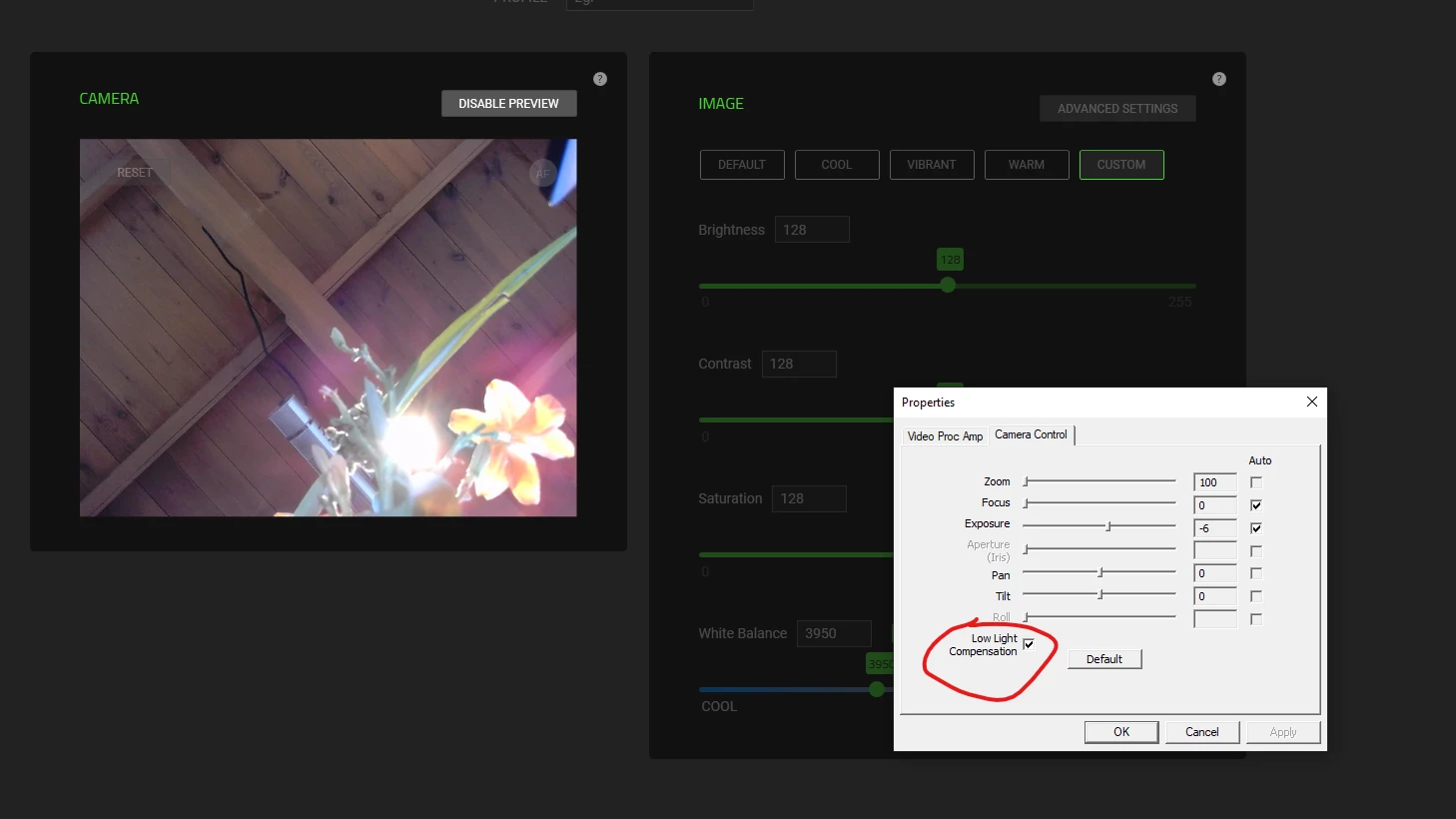Switch to Video Proc Amp tab
The width and height of the screenshot is (1456, 819).
tap(945, 436)
